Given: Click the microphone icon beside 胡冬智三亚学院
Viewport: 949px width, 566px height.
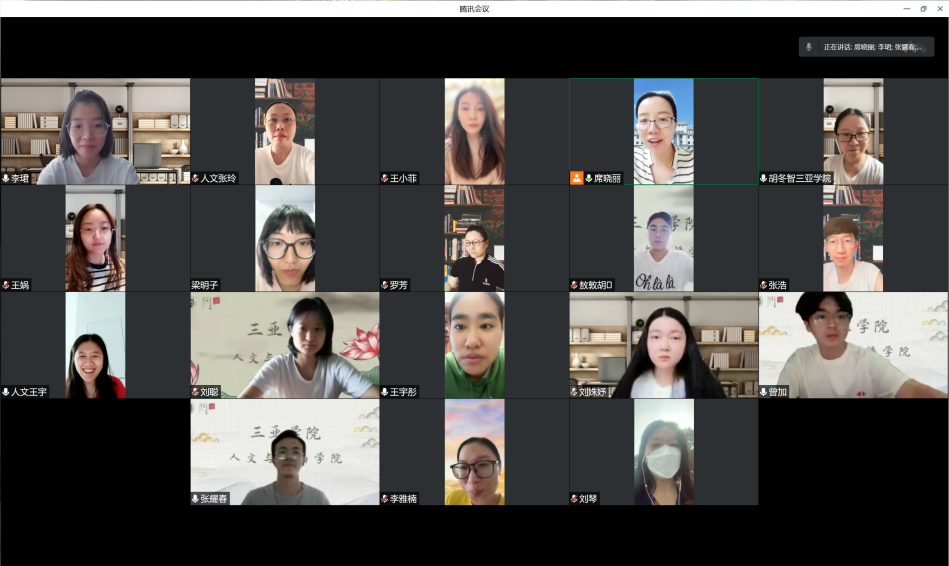Looking at the screenshot, I should pyautogui.click(x=764, y=178).
